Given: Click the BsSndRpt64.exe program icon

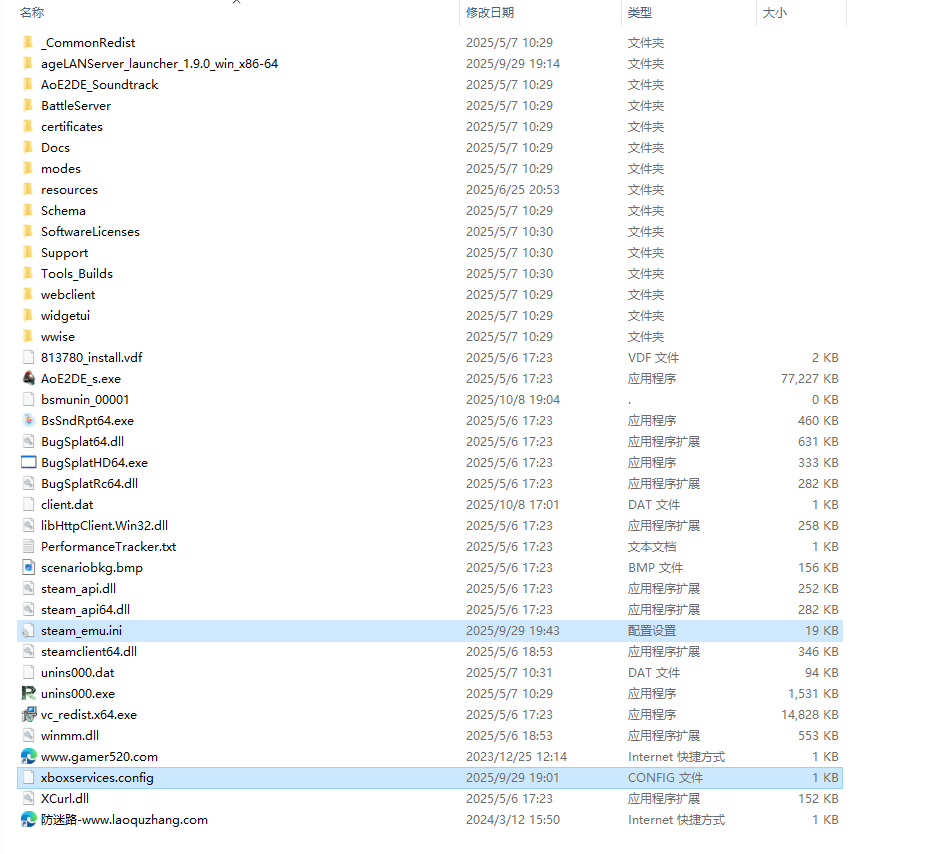Looking at the screenshot, I should (x=28, y=420).
